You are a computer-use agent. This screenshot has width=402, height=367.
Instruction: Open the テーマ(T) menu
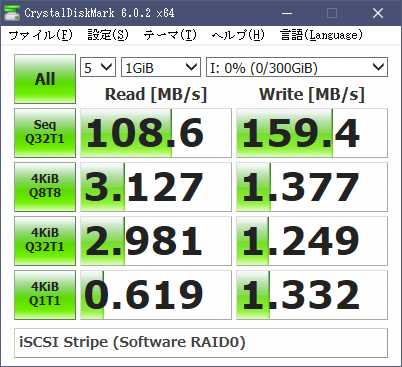170,35
